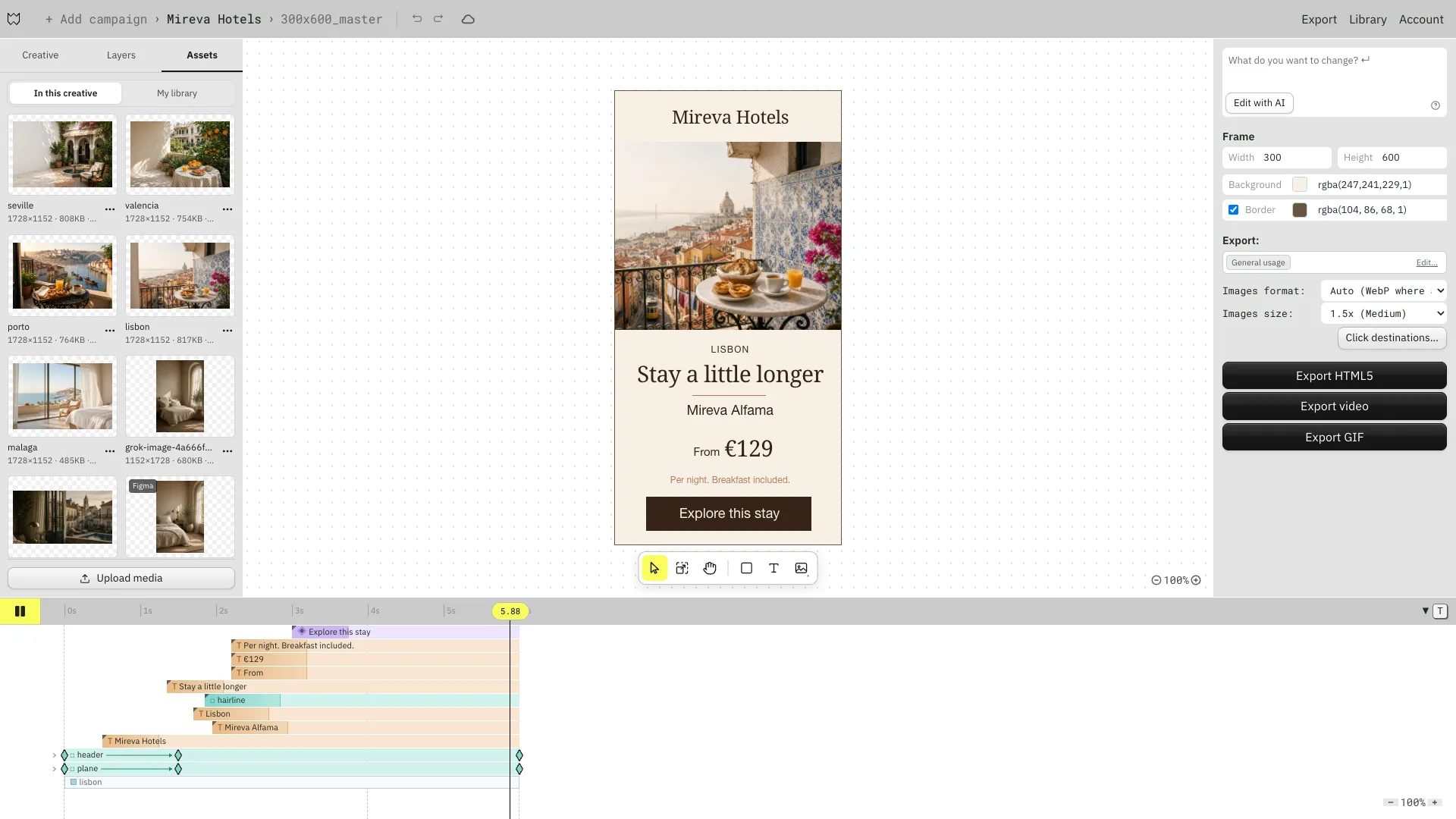The height and width of the screenshot is (819, 1456).
Task: Open options menu for seville asset
Action: coord(110,209)
